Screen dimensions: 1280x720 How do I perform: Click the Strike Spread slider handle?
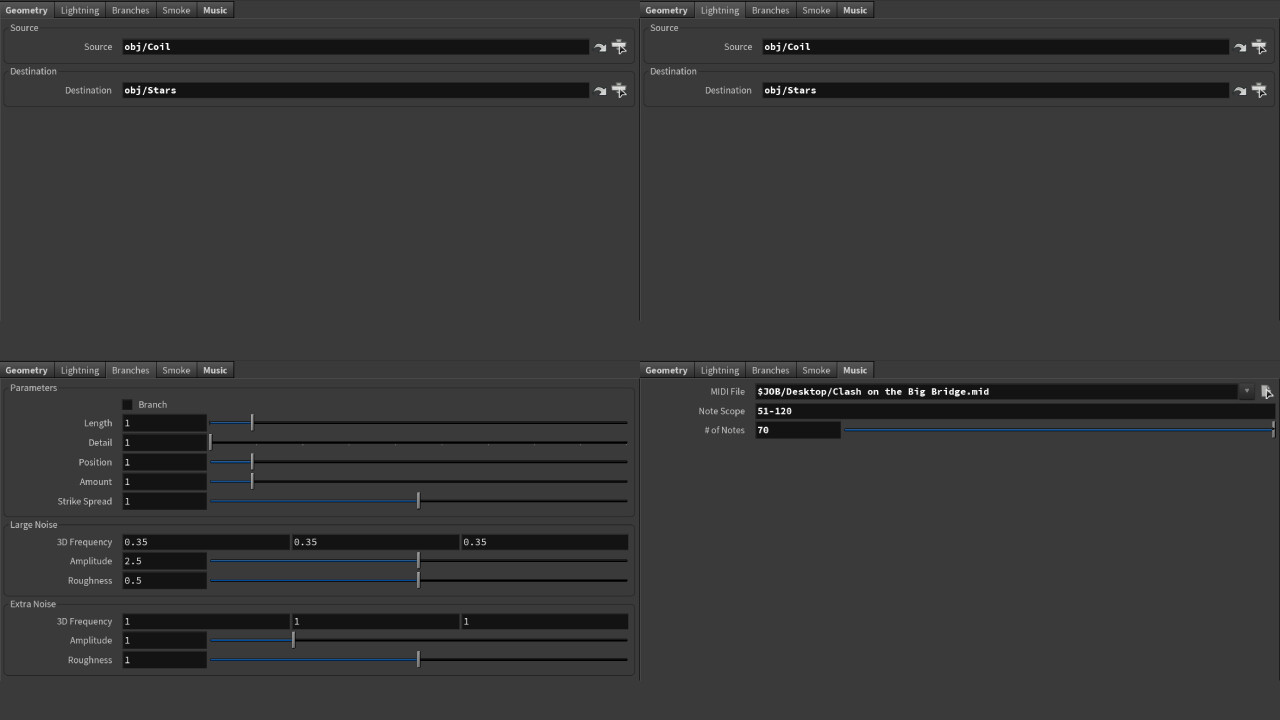[418, 501]
